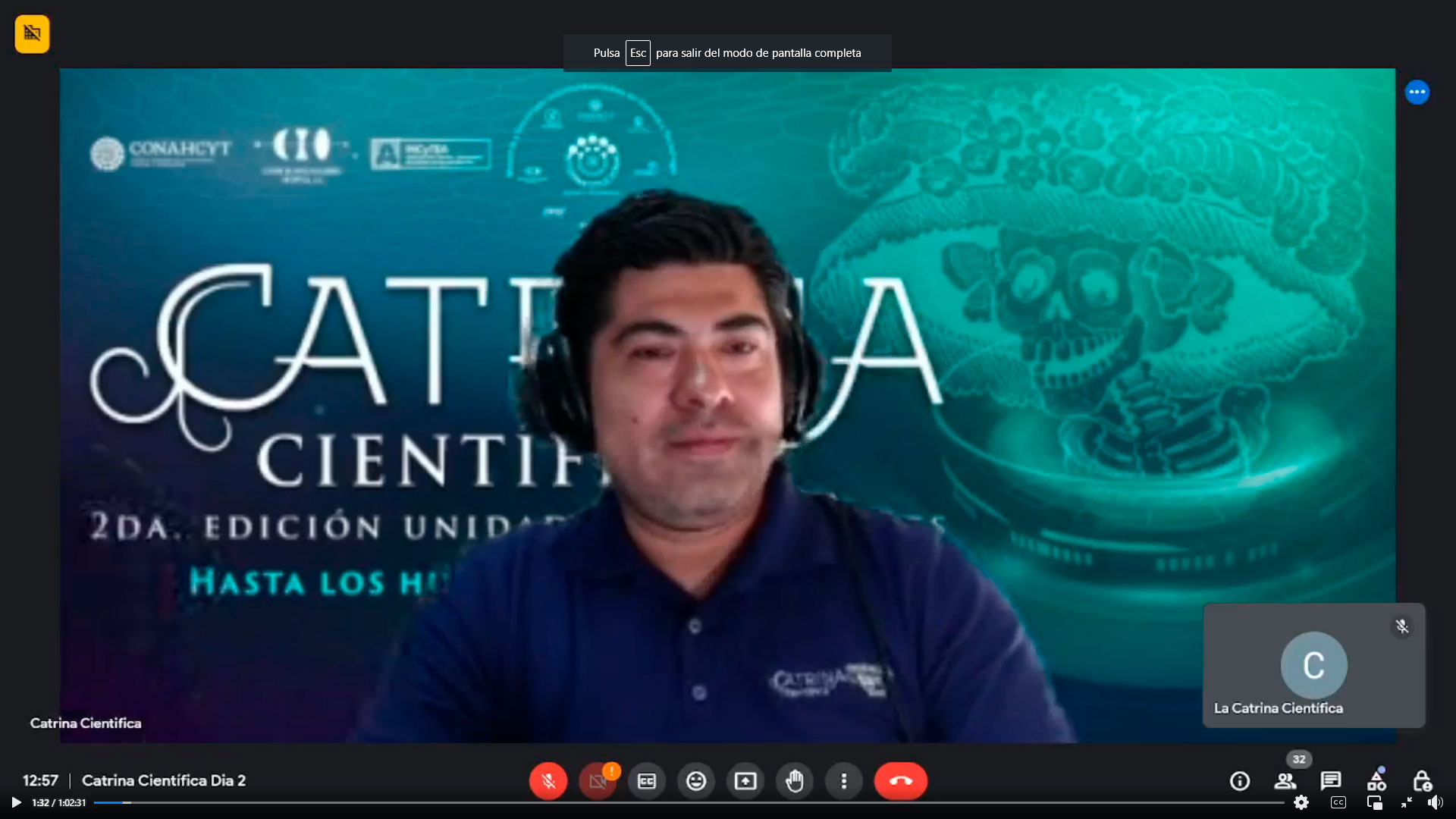Click the participant avatar letter C

pyautogui.click(x=1314, y=665)
